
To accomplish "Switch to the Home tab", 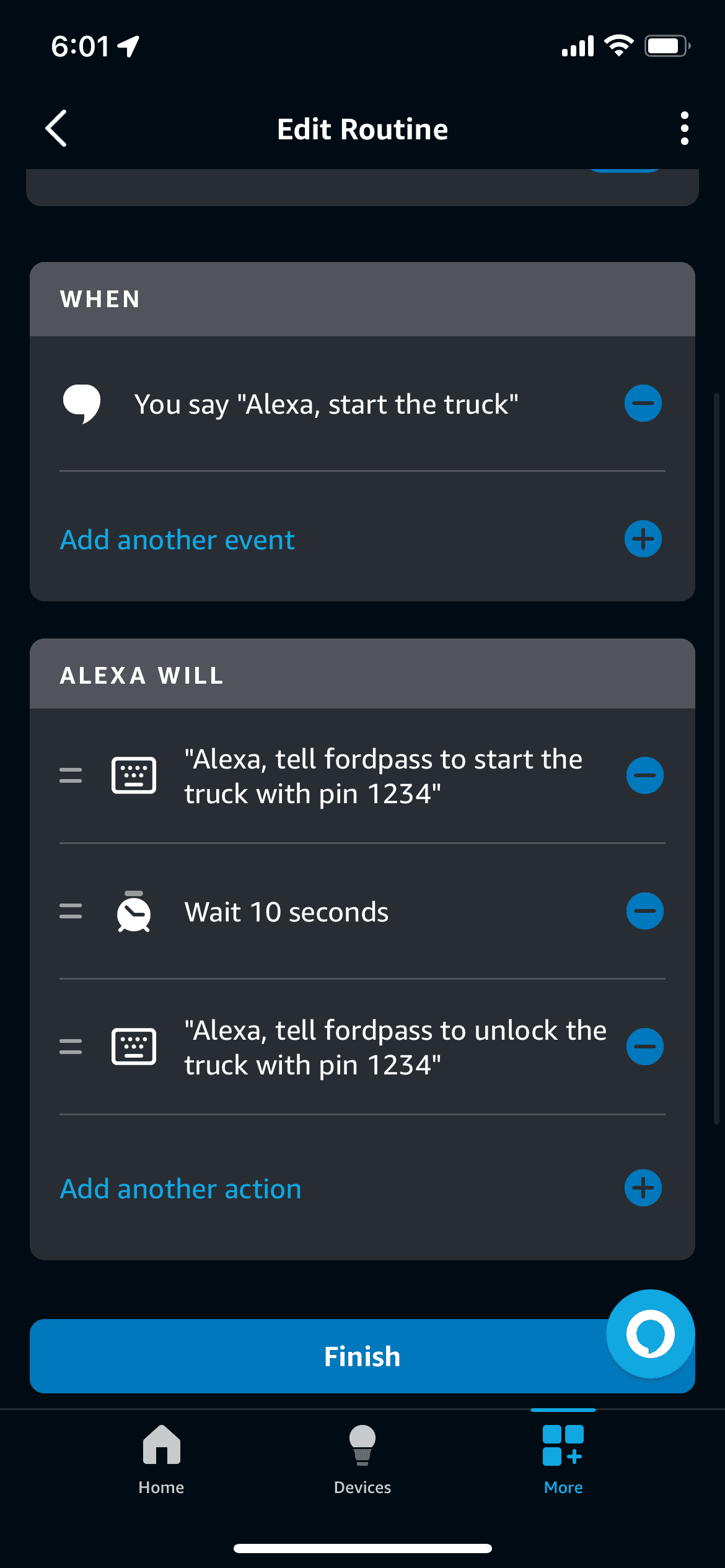I will (x=161, y=1459).
